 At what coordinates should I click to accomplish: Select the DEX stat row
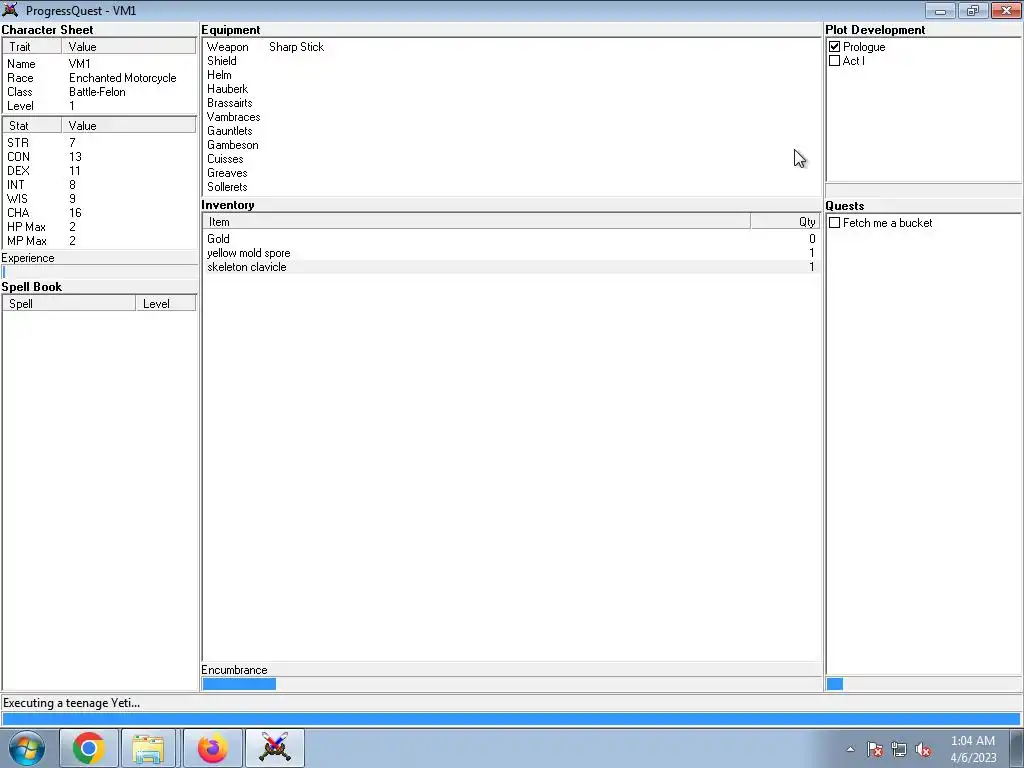pos(99,170)
